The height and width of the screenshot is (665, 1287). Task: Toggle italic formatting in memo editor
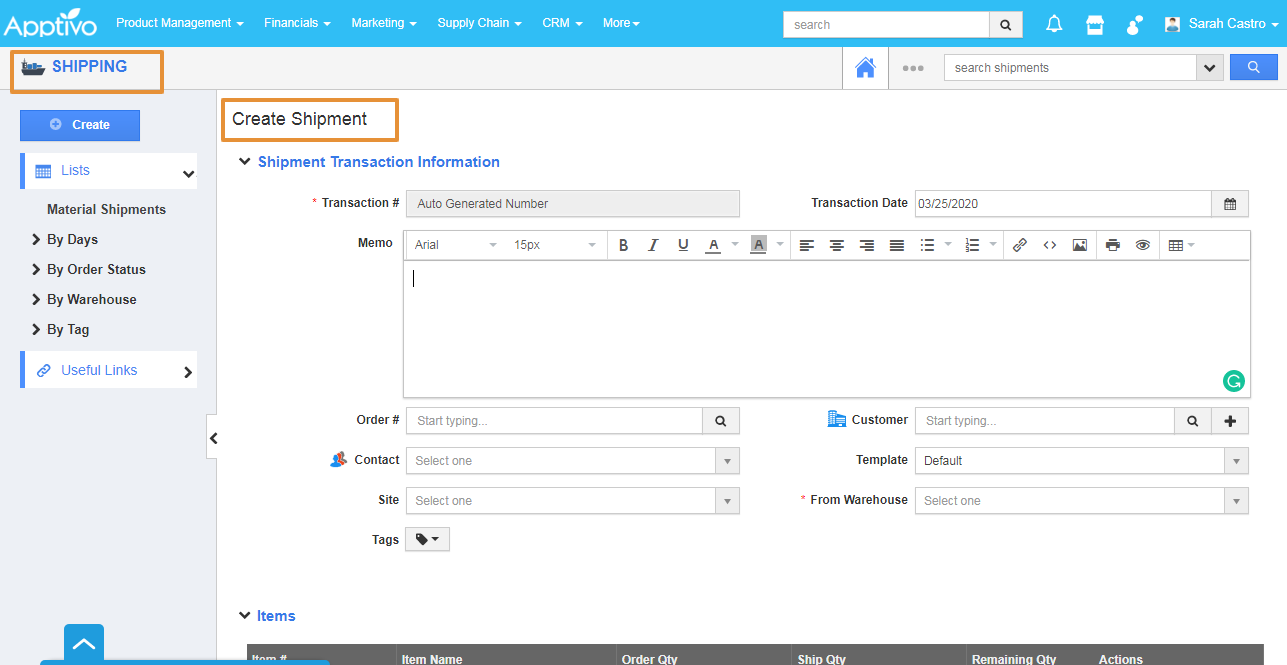pyautogui.click(x=653, y=245)
